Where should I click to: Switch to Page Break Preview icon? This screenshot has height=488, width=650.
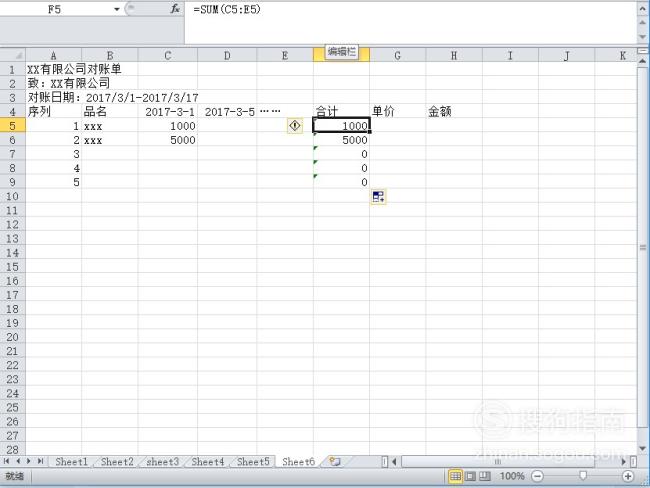click(x=485, y=476)
